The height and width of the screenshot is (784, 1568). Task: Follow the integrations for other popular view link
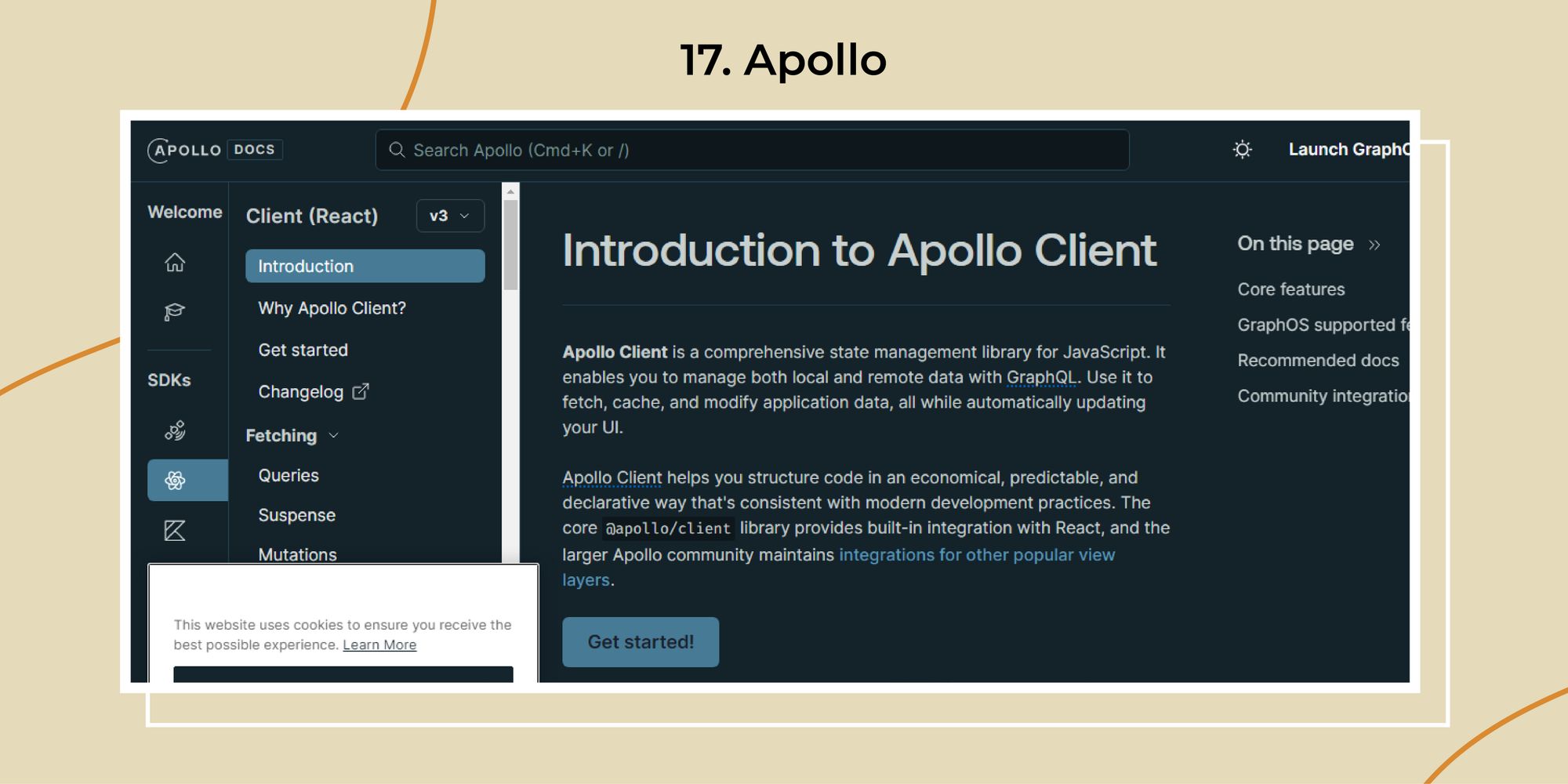[x=977, y=555]
